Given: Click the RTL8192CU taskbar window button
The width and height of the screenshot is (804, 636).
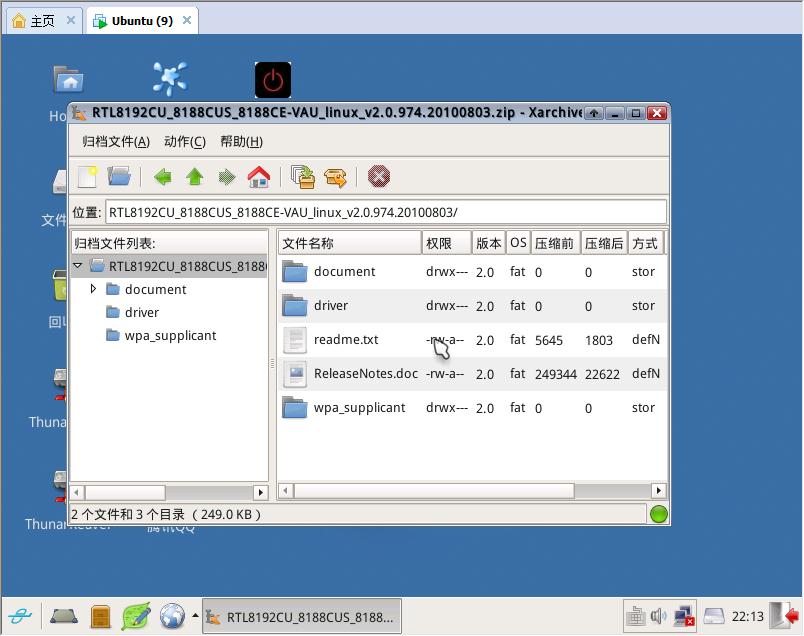Looking at the screenshot, I should [x=302, y=617].
